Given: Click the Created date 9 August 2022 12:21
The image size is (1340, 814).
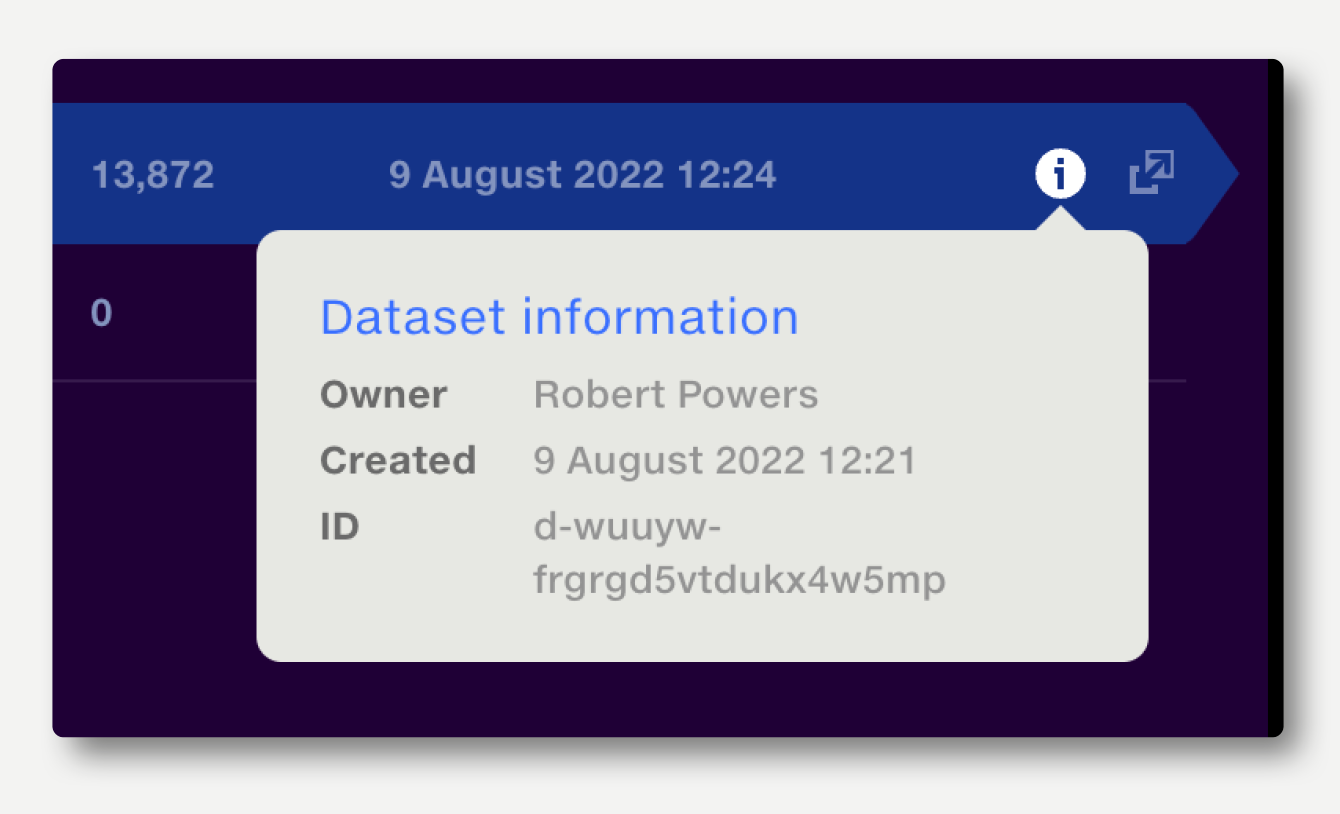Looking at the screenshot, I should click(725, 461).
